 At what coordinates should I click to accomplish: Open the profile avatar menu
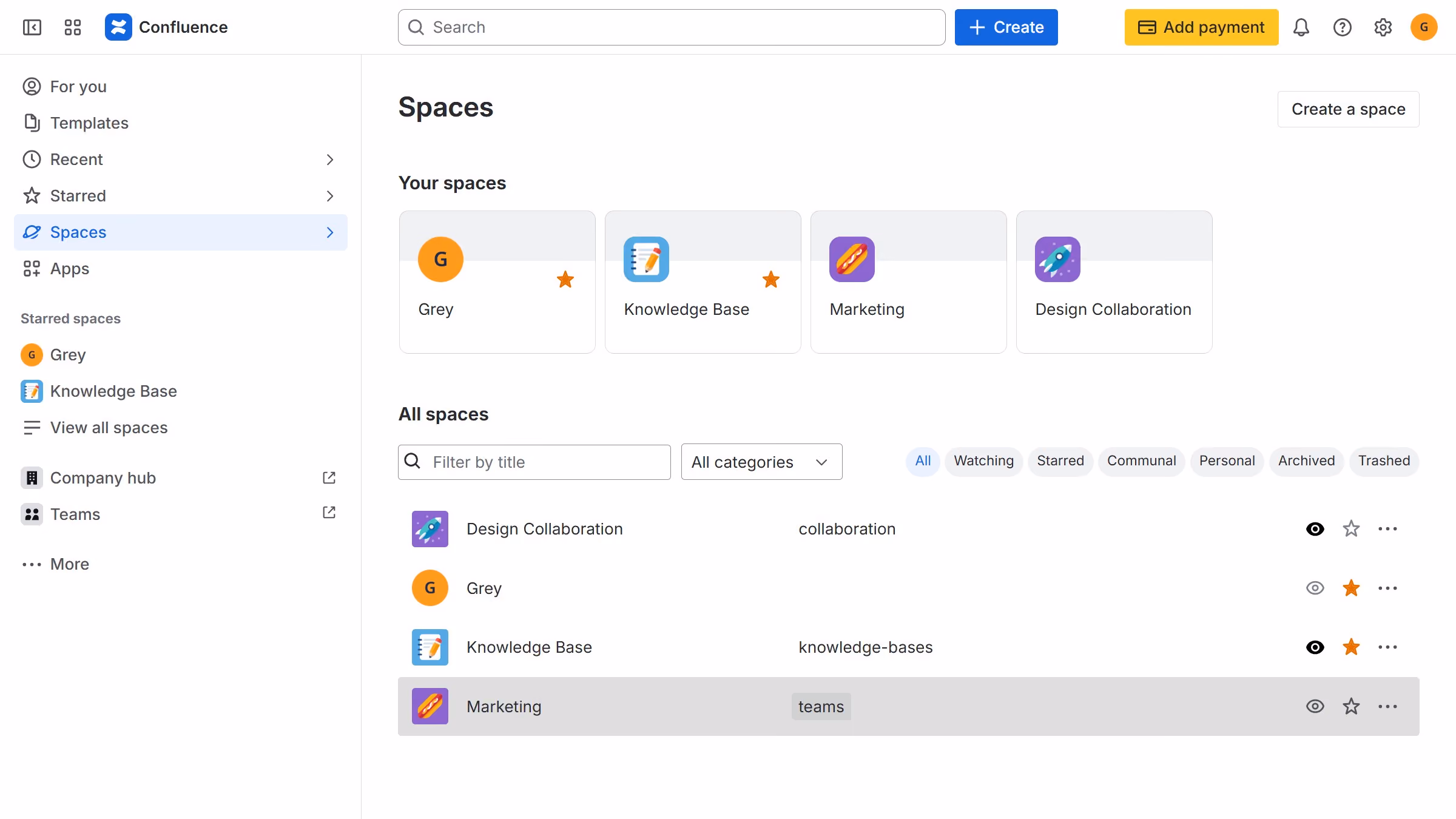[x=1424, y=27]
